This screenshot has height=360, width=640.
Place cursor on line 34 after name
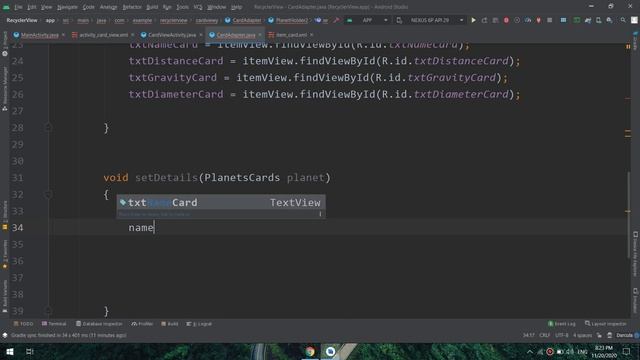click(154, 228)
